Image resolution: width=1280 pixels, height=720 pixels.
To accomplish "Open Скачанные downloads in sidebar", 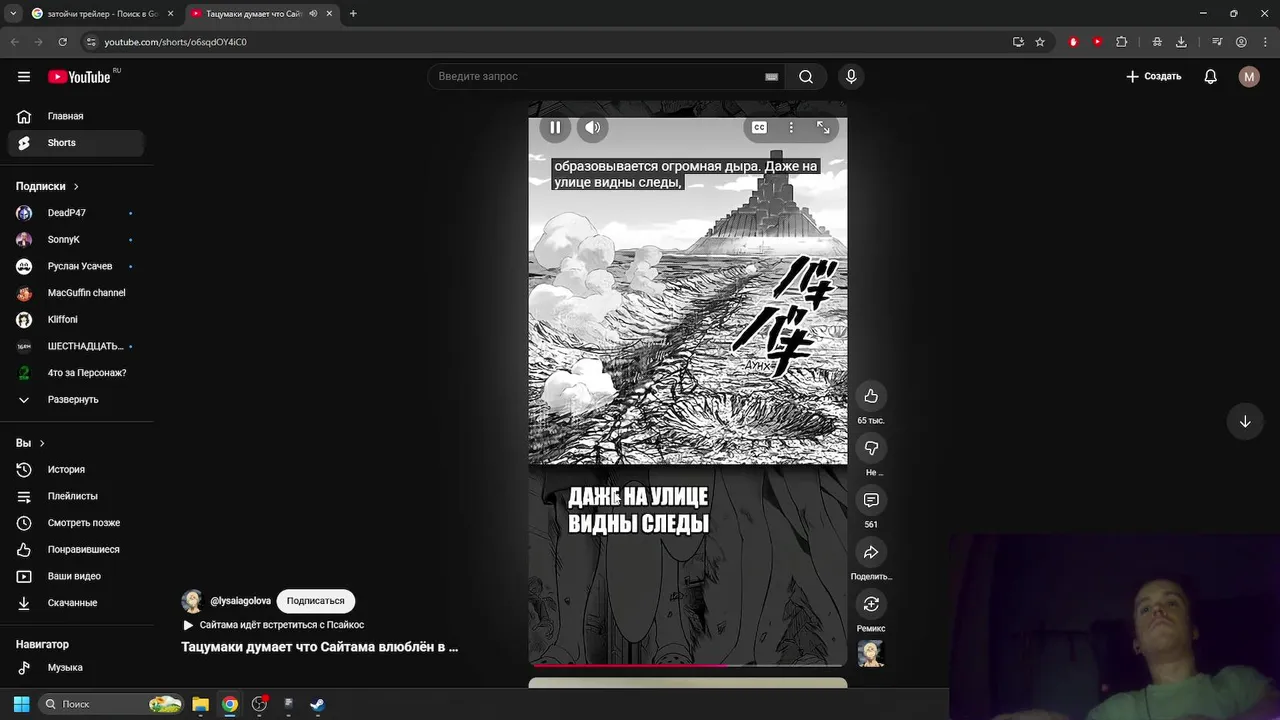I will click(76, 603).
